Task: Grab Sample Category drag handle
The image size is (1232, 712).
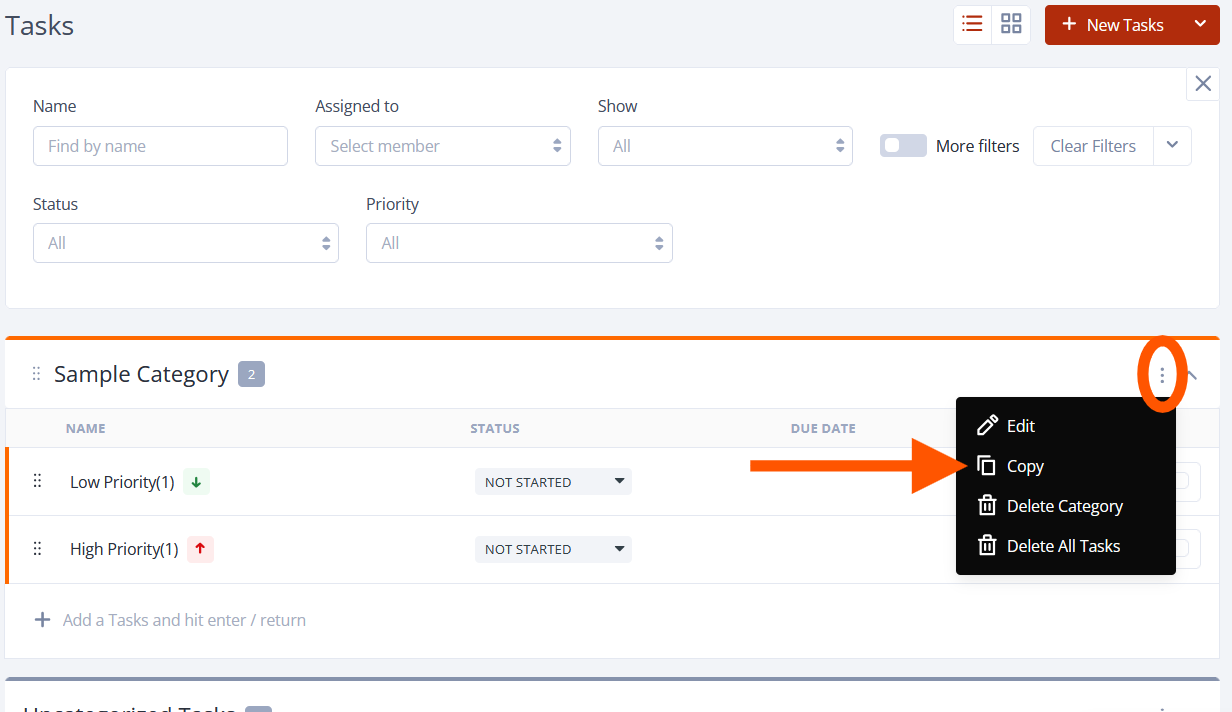Action: (36, 374)
